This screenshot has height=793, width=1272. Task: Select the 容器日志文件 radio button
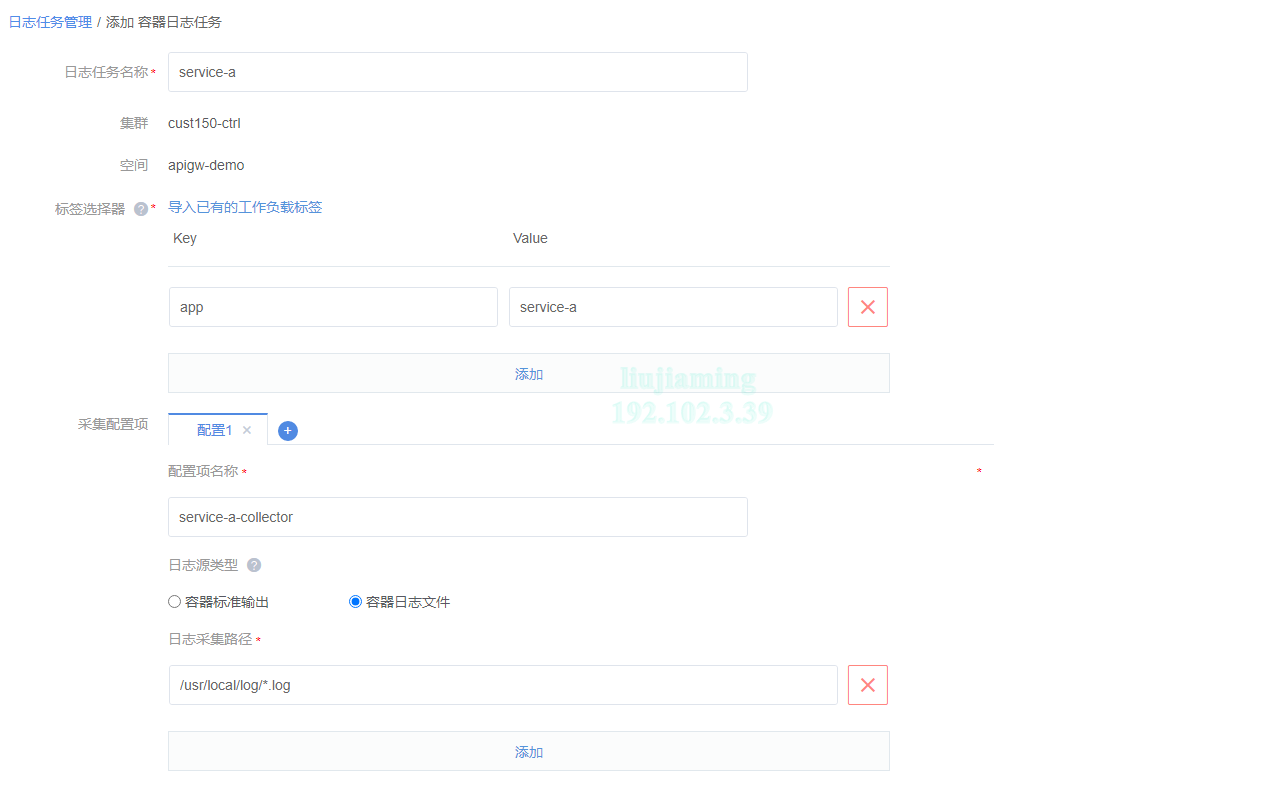point(355,602)
